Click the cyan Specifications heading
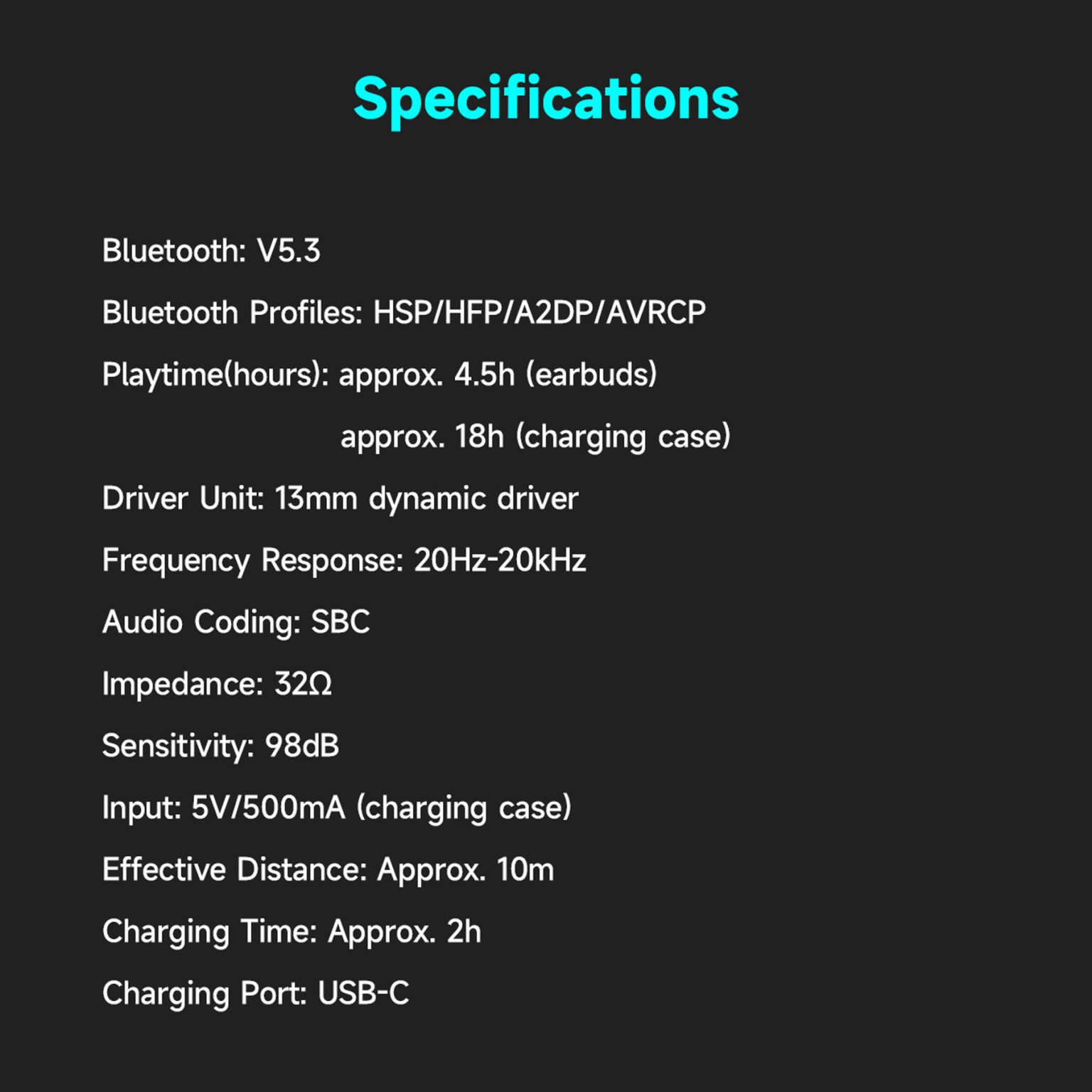Image resolution: width=1092 pixels, height=1092 pixels. tap(546, 98)
